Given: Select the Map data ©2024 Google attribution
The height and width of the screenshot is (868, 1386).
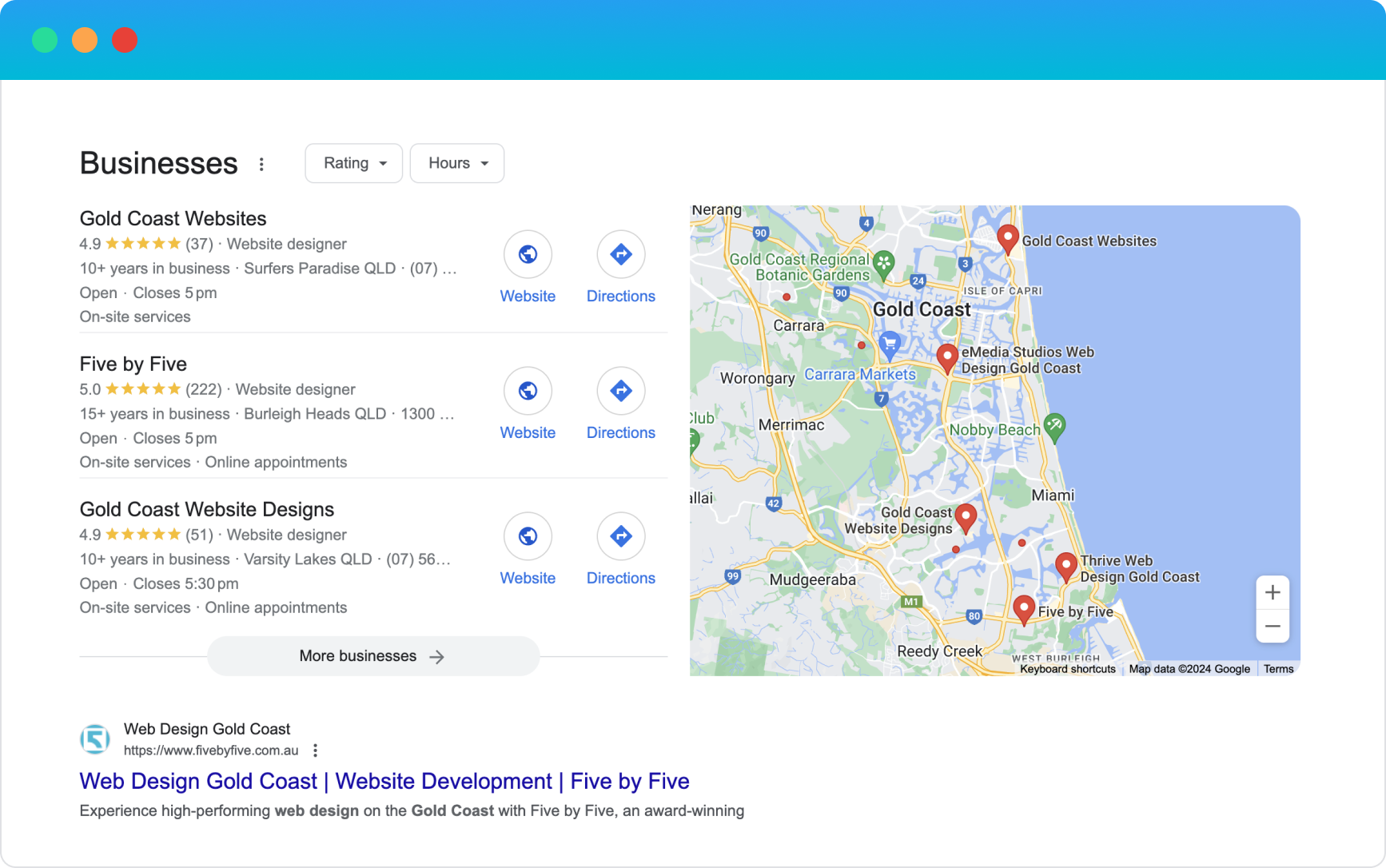Looking at the screenshot, I should click(x=1189, y=669).
